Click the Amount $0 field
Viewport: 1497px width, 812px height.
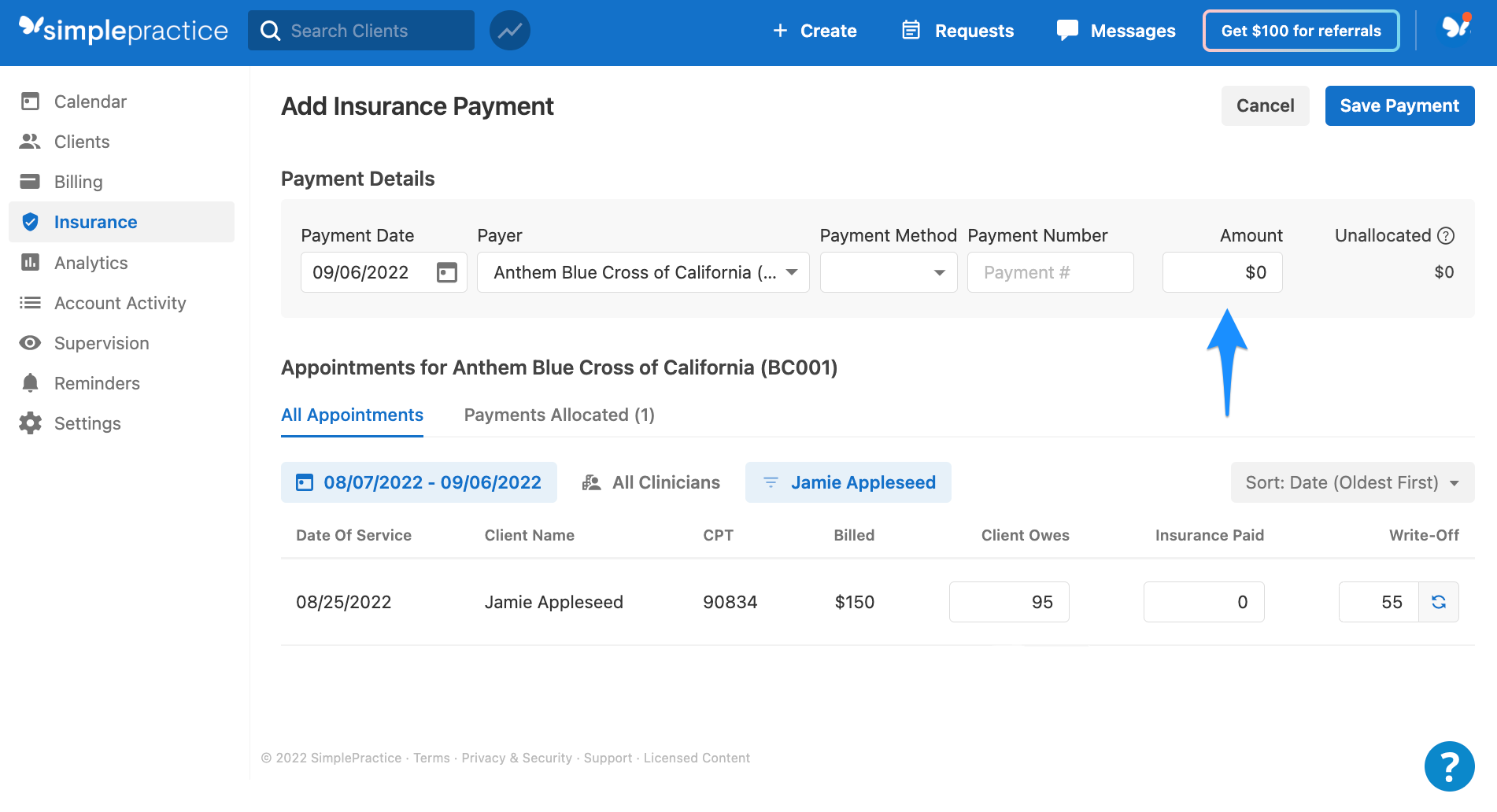coord(1222,272)
